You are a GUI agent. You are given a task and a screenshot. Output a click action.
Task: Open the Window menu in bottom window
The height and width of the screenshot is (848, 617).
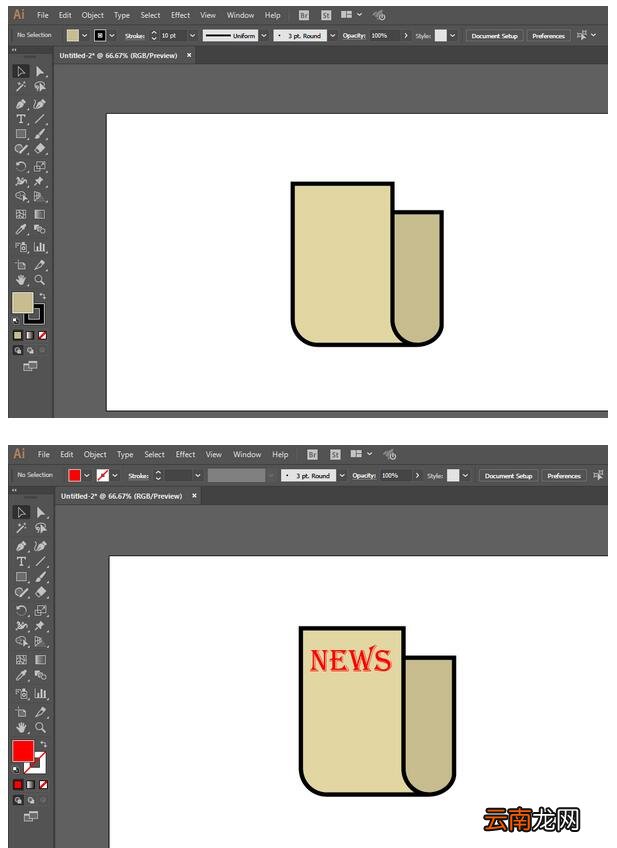(x=247, y=455)
